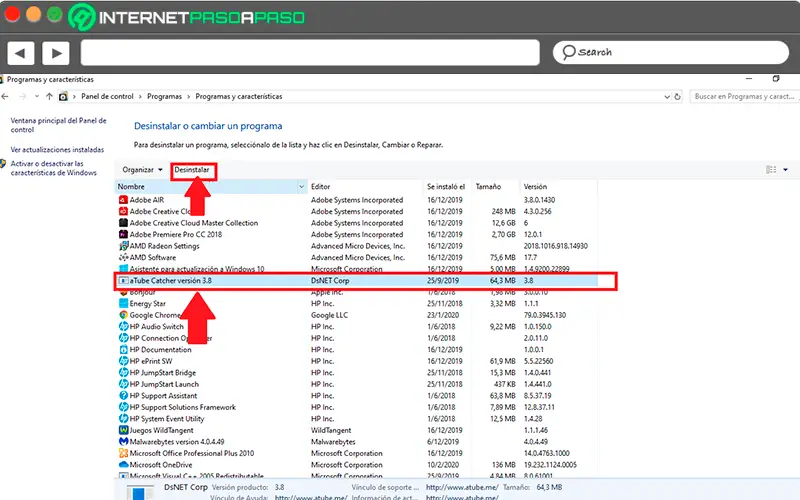Click the Adobe AIR program icon
This screenshot has width=800, height=500.
tap(123, 200)
